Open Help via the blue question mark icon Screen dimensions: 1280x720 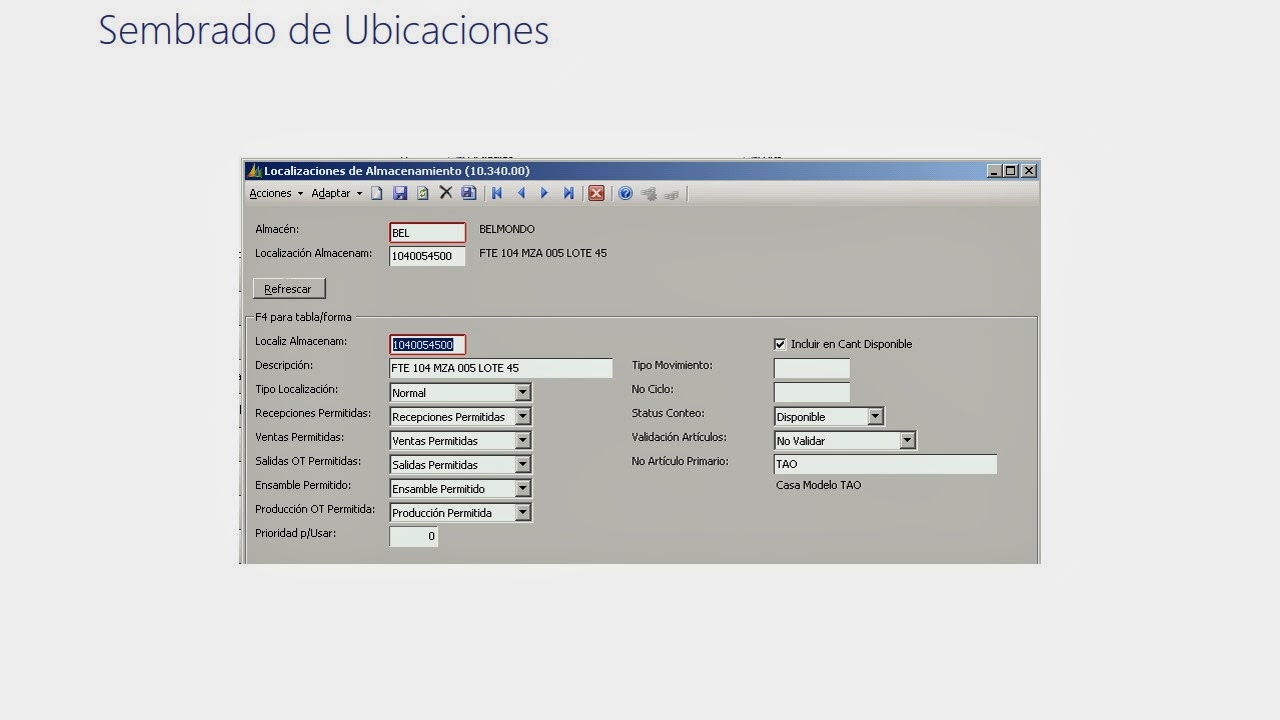pos(625,193)
